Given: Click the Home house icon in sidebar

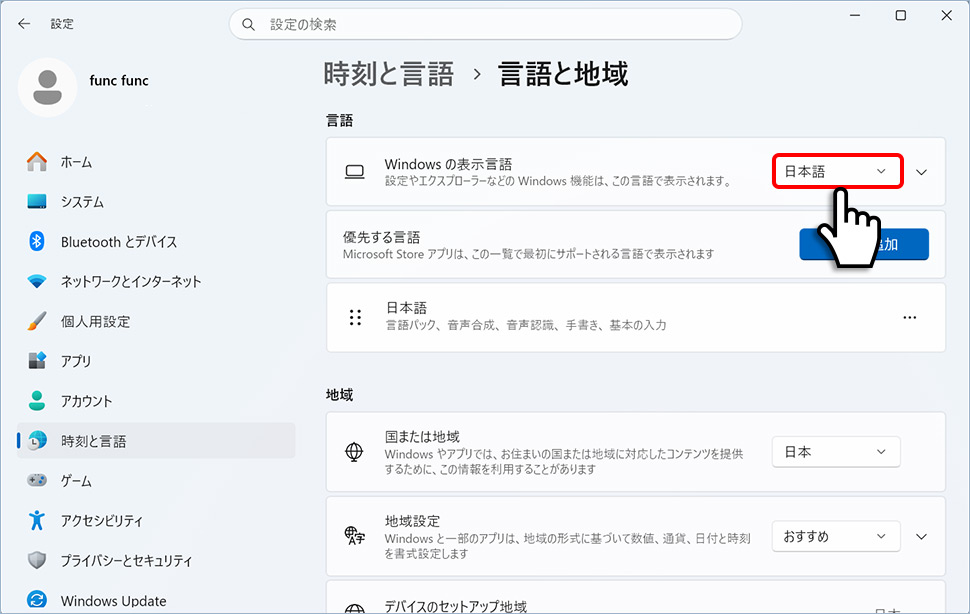Looking at the screenshot, I should 37,162.
